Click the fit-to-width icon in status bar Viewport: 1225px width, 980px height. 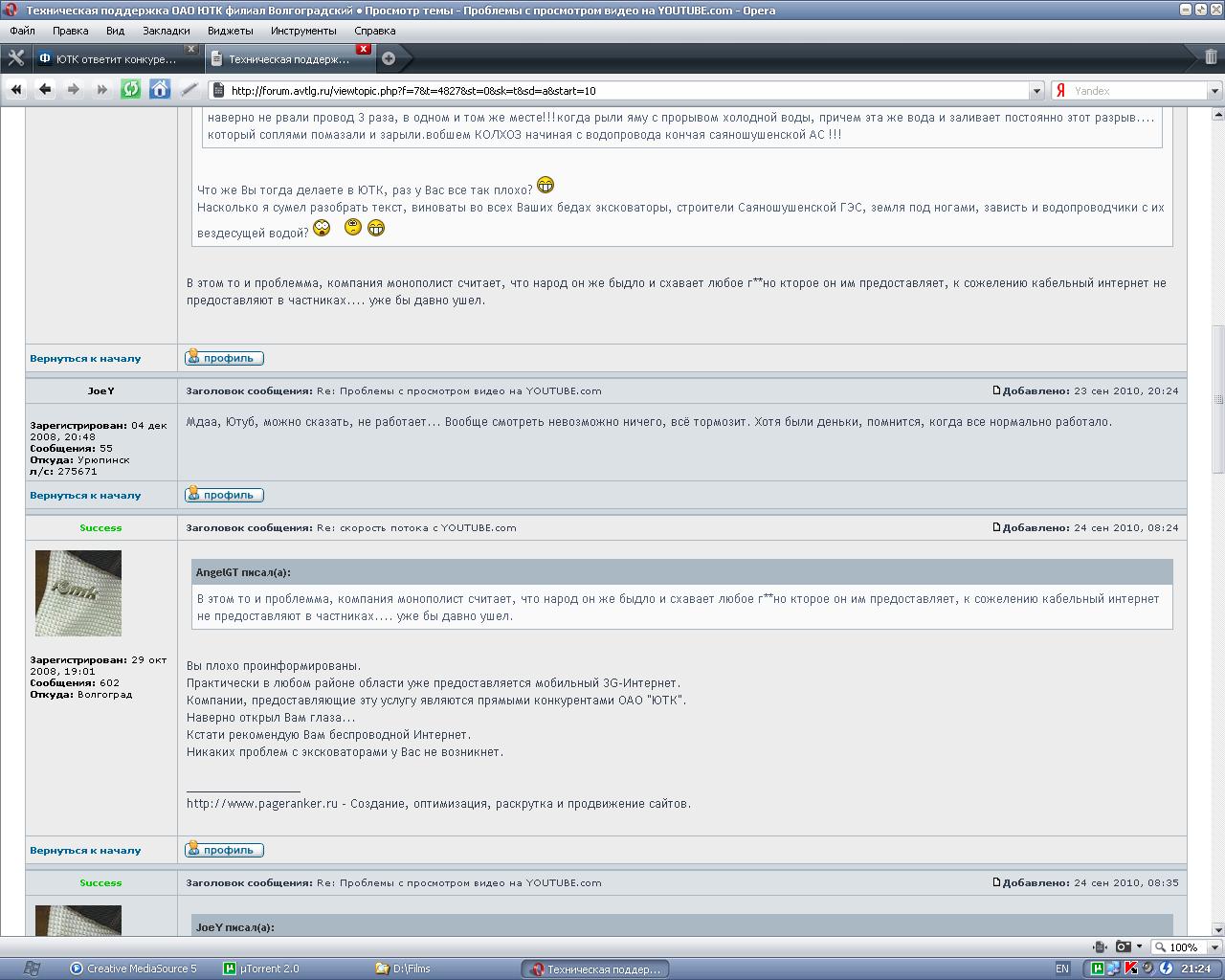tap(1100, 947)
